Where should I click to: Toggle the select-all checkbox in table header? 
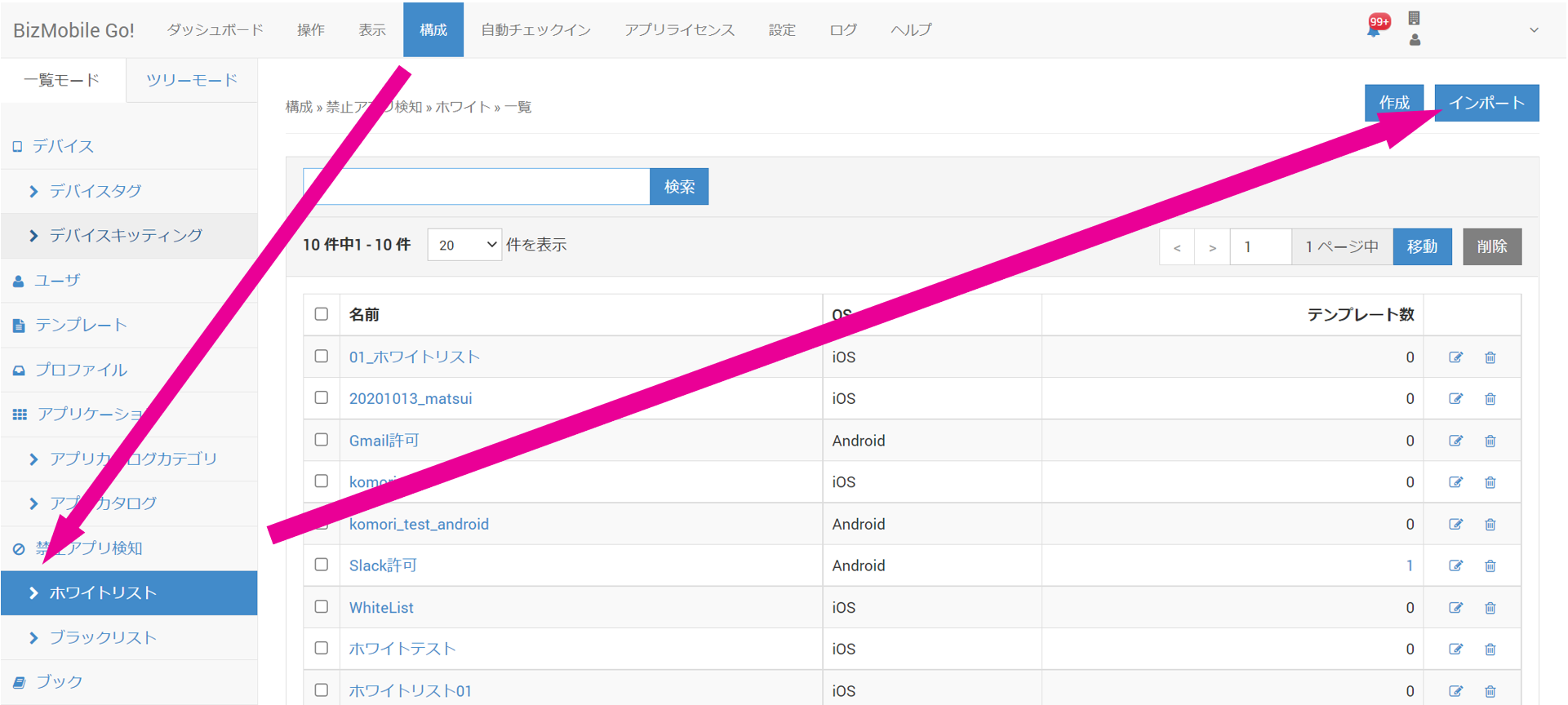(322, 314)
